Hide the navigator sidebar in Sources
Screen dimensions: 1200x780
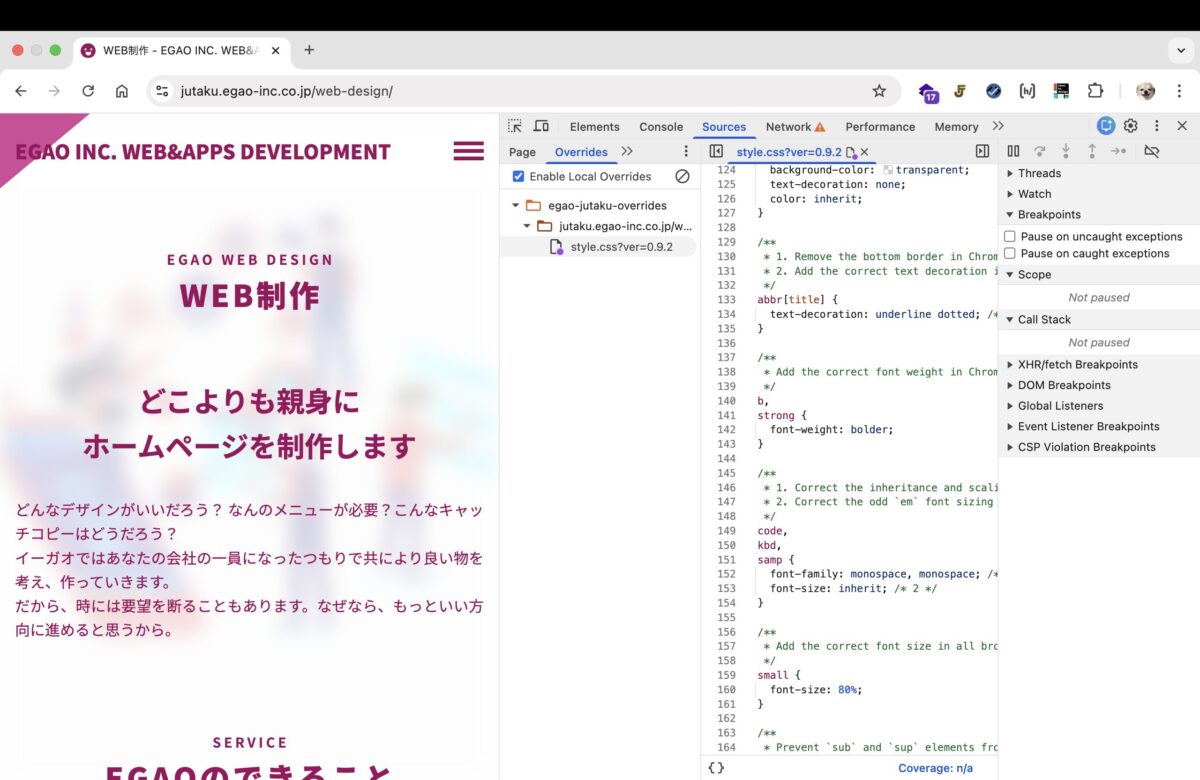(x=716, y=151)
